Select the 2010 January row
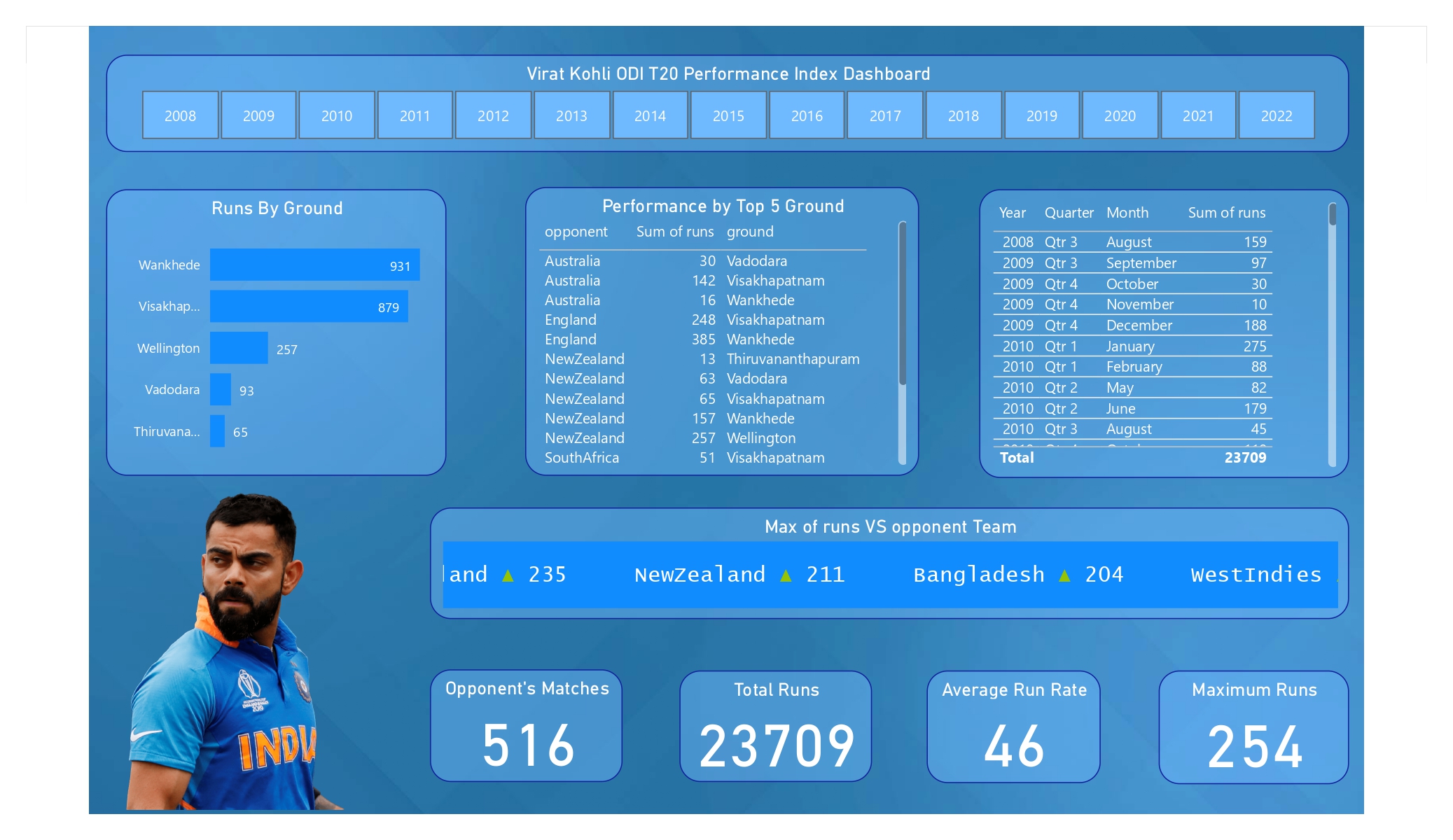The image size is (1453, 840). [x=1132, y=346]
